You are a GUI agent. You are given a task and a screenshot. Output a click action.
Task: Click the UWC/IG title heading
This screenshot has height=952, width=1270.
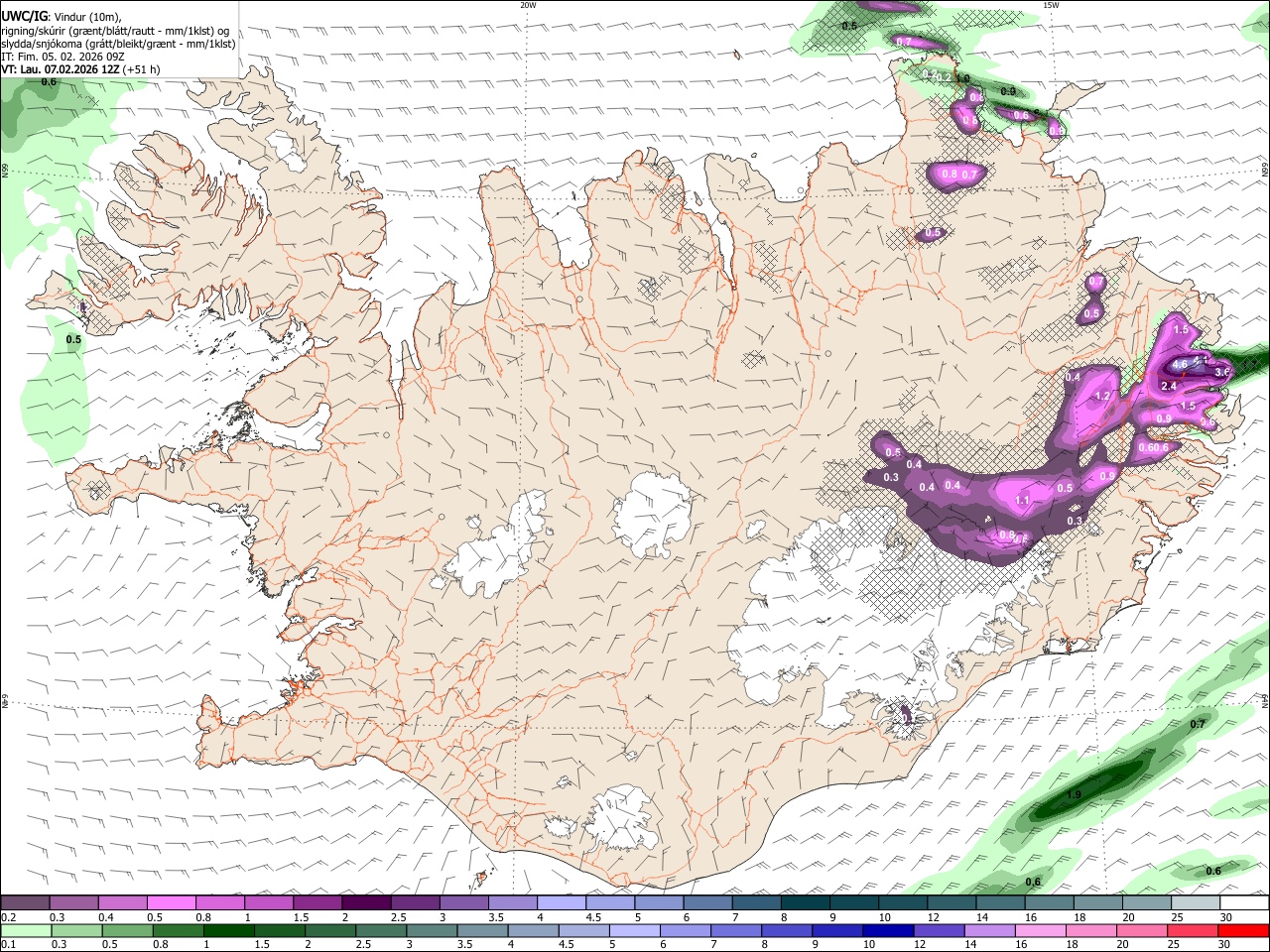click(24, 15)
